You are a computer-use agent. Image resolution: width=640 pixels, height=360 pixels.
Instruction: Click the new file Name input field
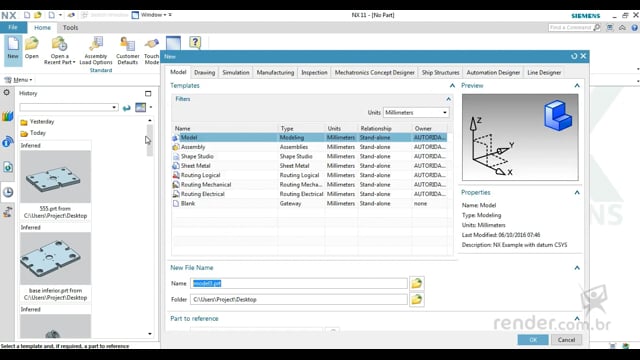coord(299,283)
